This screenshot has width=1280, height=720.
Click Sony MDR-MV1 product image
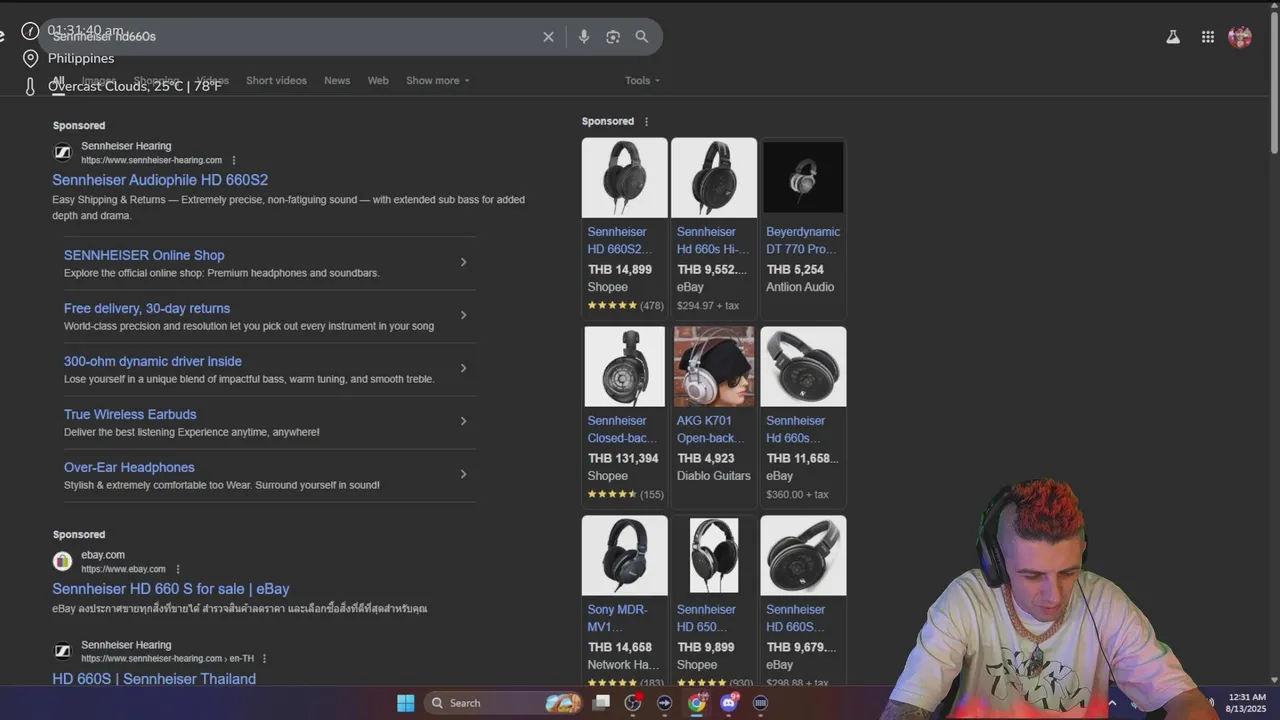click(x=625, y=556)
